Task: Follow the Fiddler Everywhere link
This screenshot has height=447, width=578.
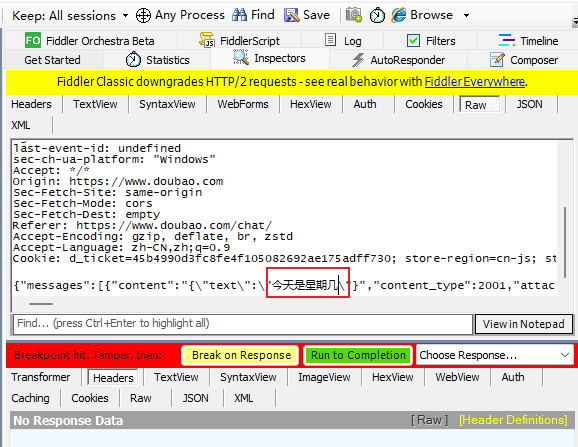Action: pos(474,81)
